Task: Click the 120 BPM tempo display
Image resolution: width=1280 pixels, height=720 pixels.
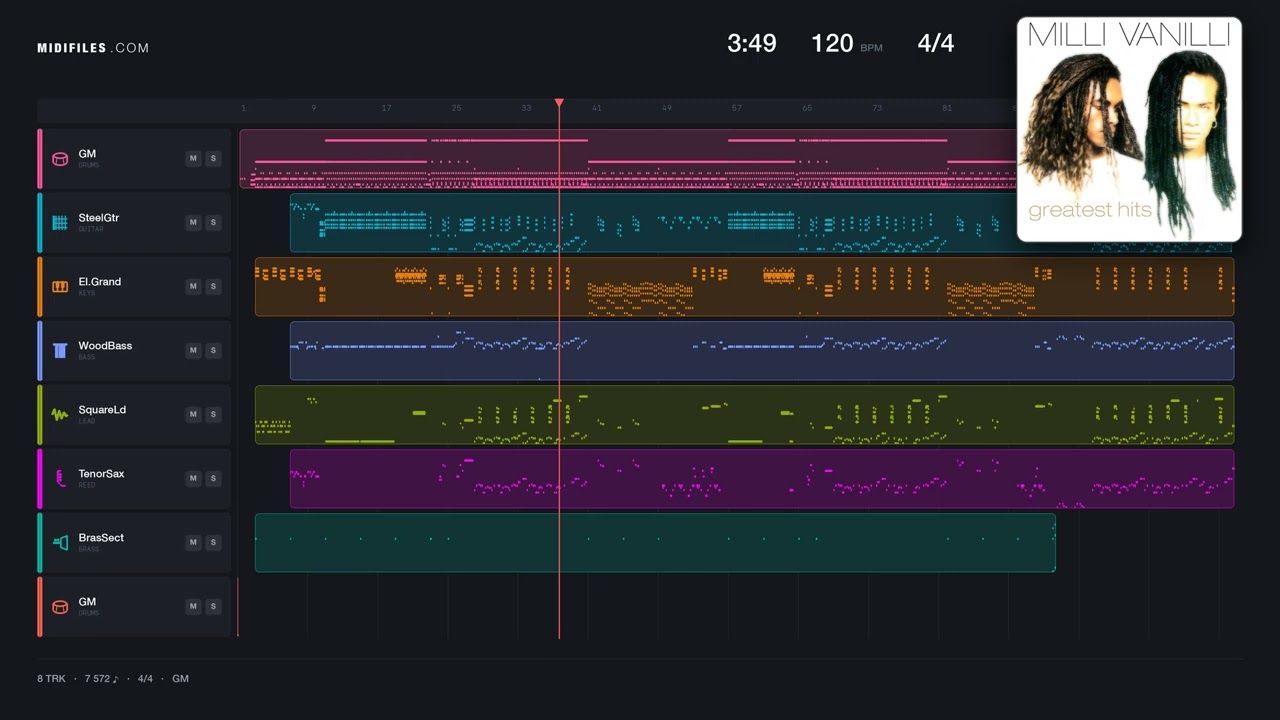Action: [846, 43]
